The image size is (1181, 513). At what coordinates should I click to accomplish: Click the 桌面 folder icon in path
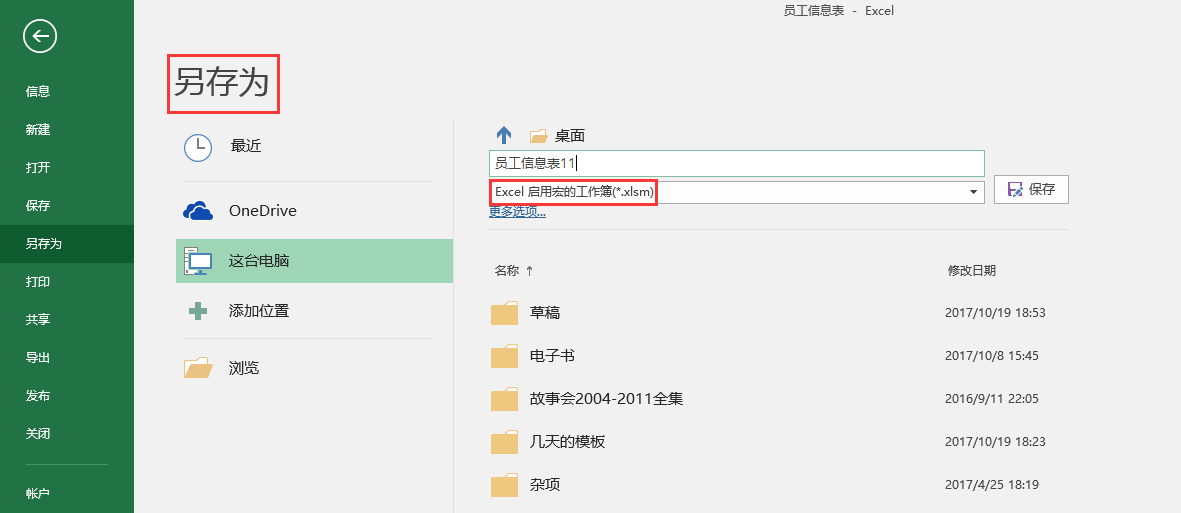539,136
